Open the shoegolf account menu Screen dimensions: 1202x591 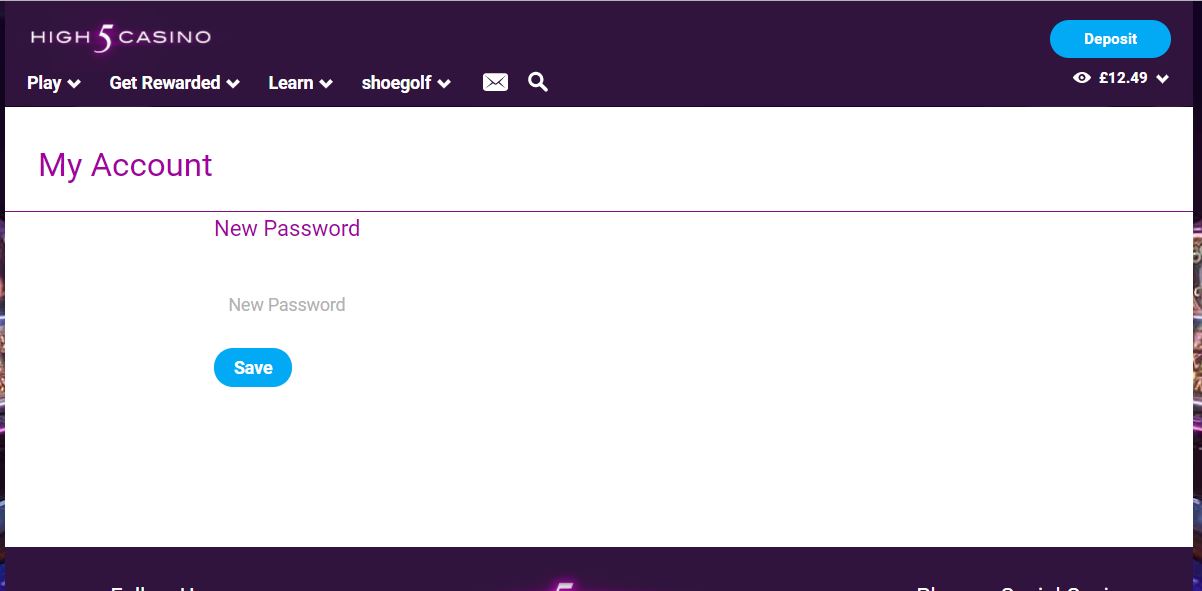[406, 83]
